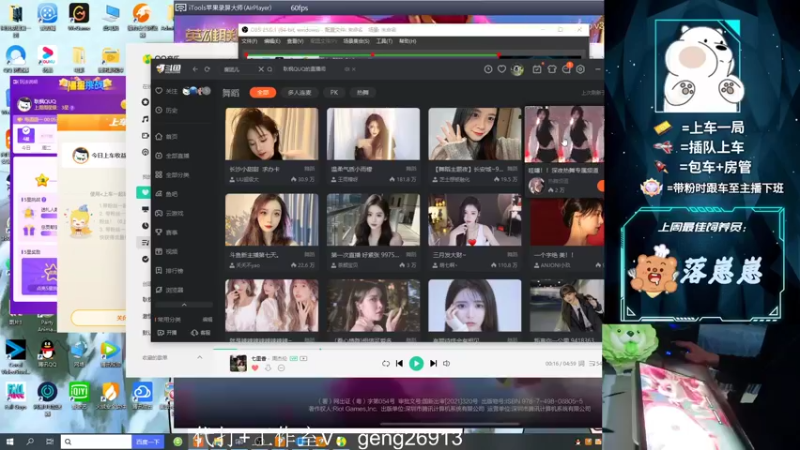Toggle the red heart like on current song
Viewport: 800px width, 450px height.
pyautogui.click(x=255, y=368)
